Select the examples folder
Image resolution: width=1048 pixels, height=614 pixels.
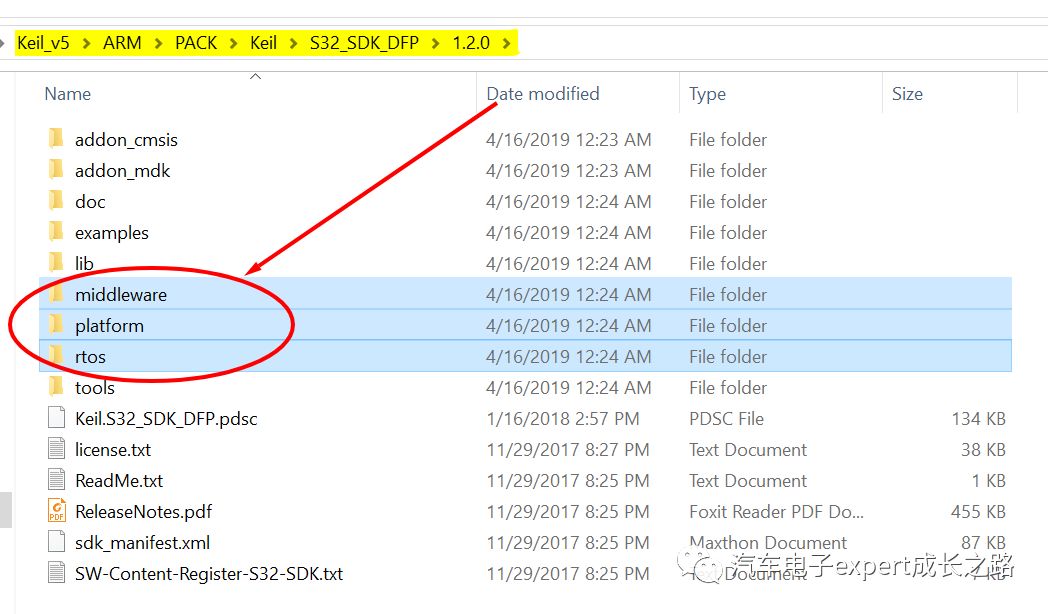[x=111, y=232]
